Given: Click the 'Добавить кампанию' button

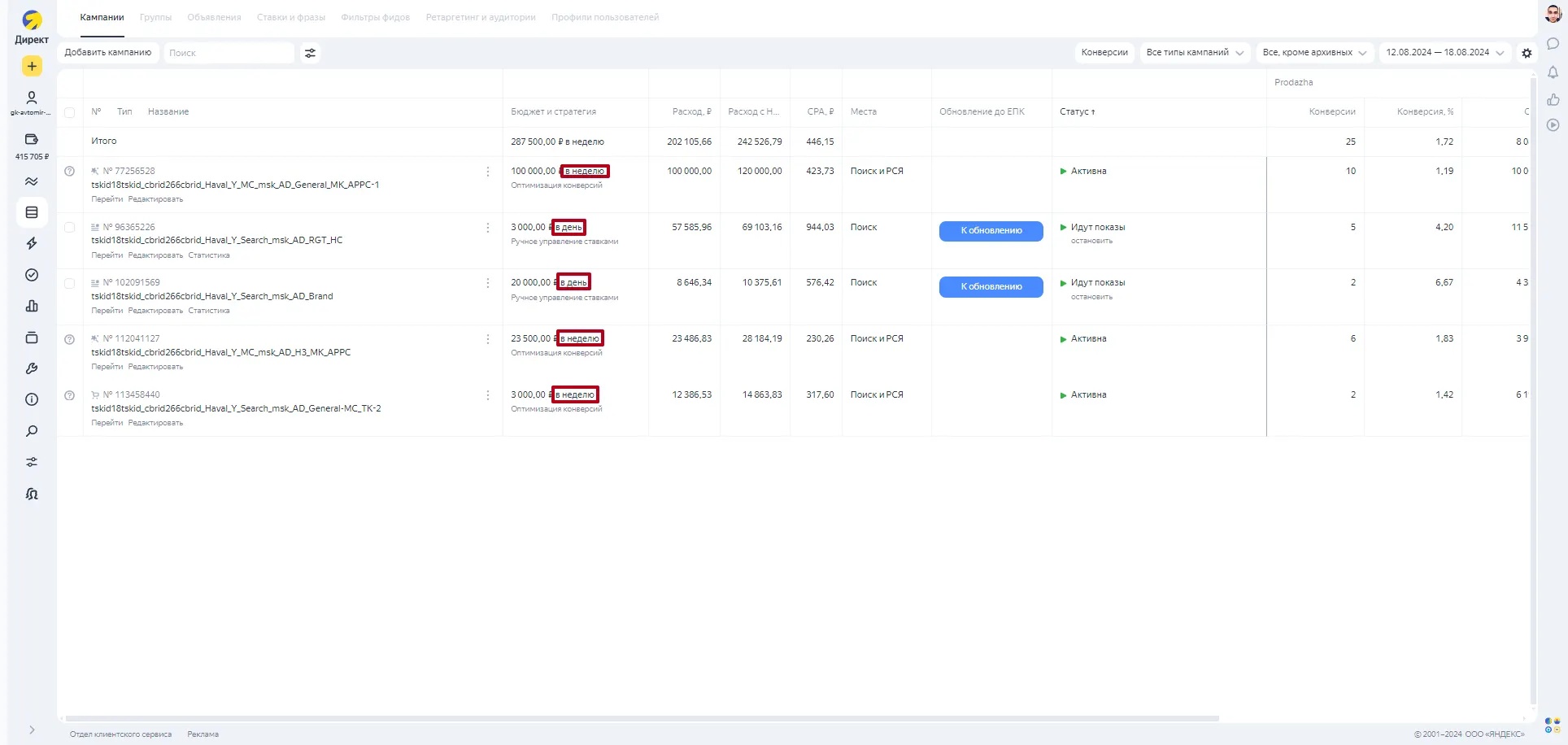Looking at the screenshot, I should click(x=108, y=53).
